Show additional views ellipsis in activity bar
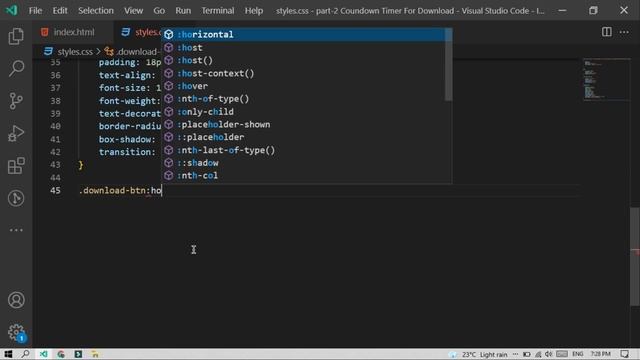Viewport: 640px width, 360px height. coord(16,230)
